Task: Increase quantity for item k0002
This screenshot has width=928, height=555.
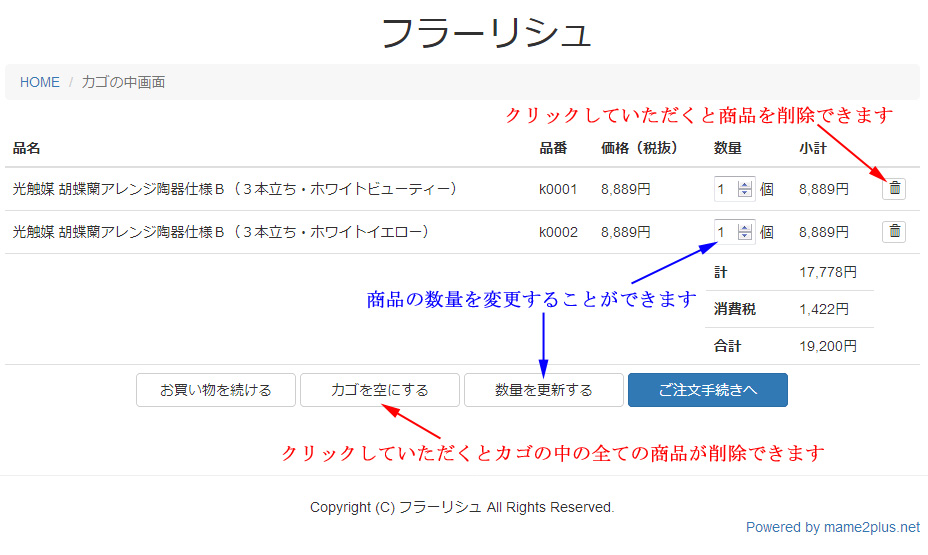Action: click(x=745, y=228)
